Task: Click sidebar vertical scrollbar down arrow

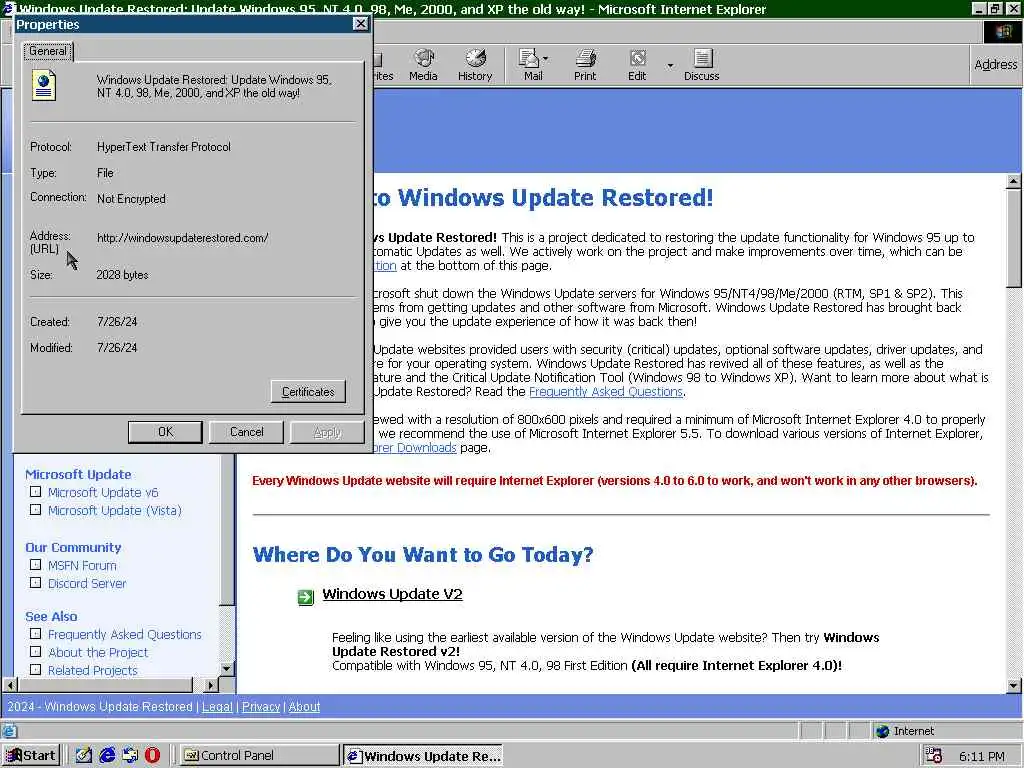Action: coord(227,668)
